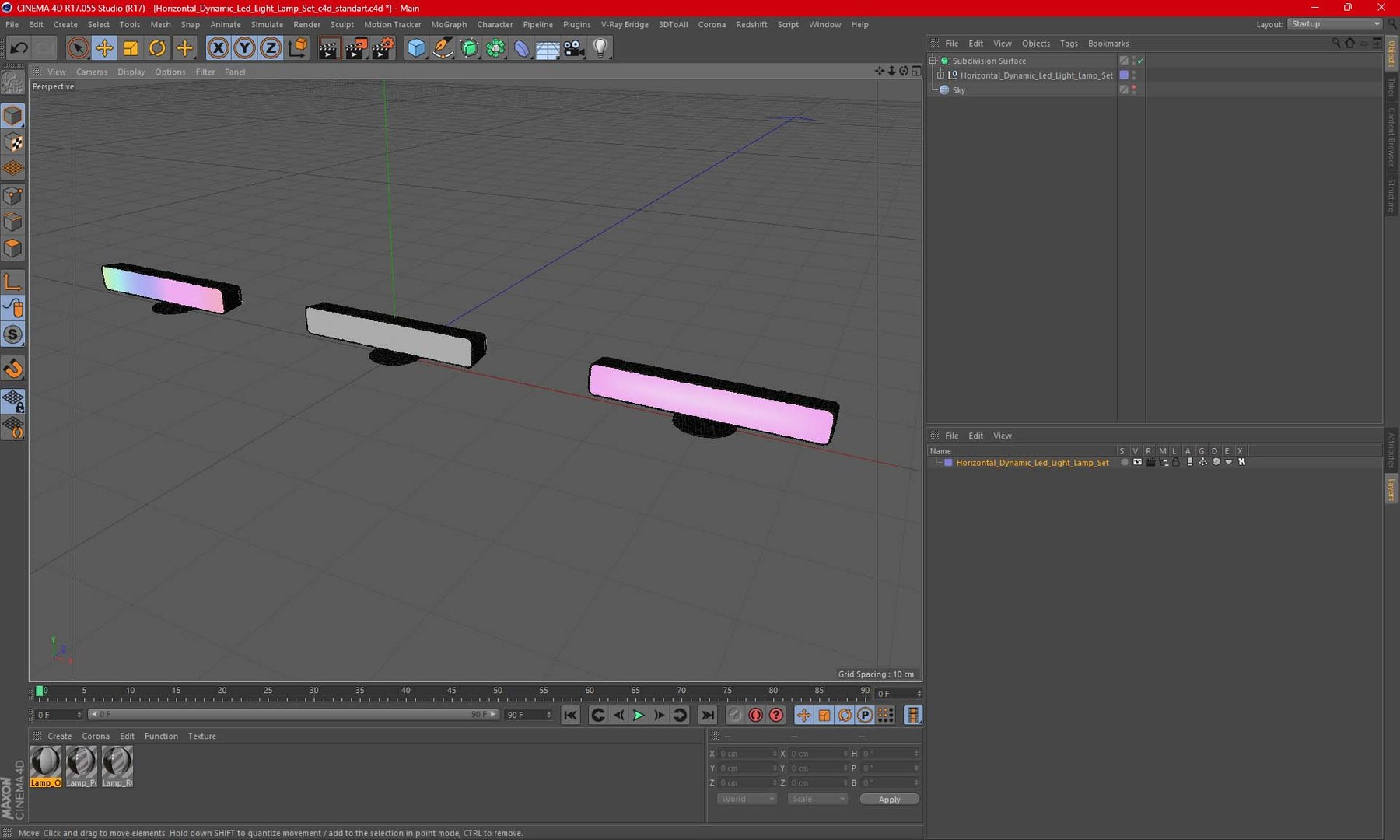Toggle X axis lock
Image resolution: width=1400 pixels, height=840 pixels.
218,48
